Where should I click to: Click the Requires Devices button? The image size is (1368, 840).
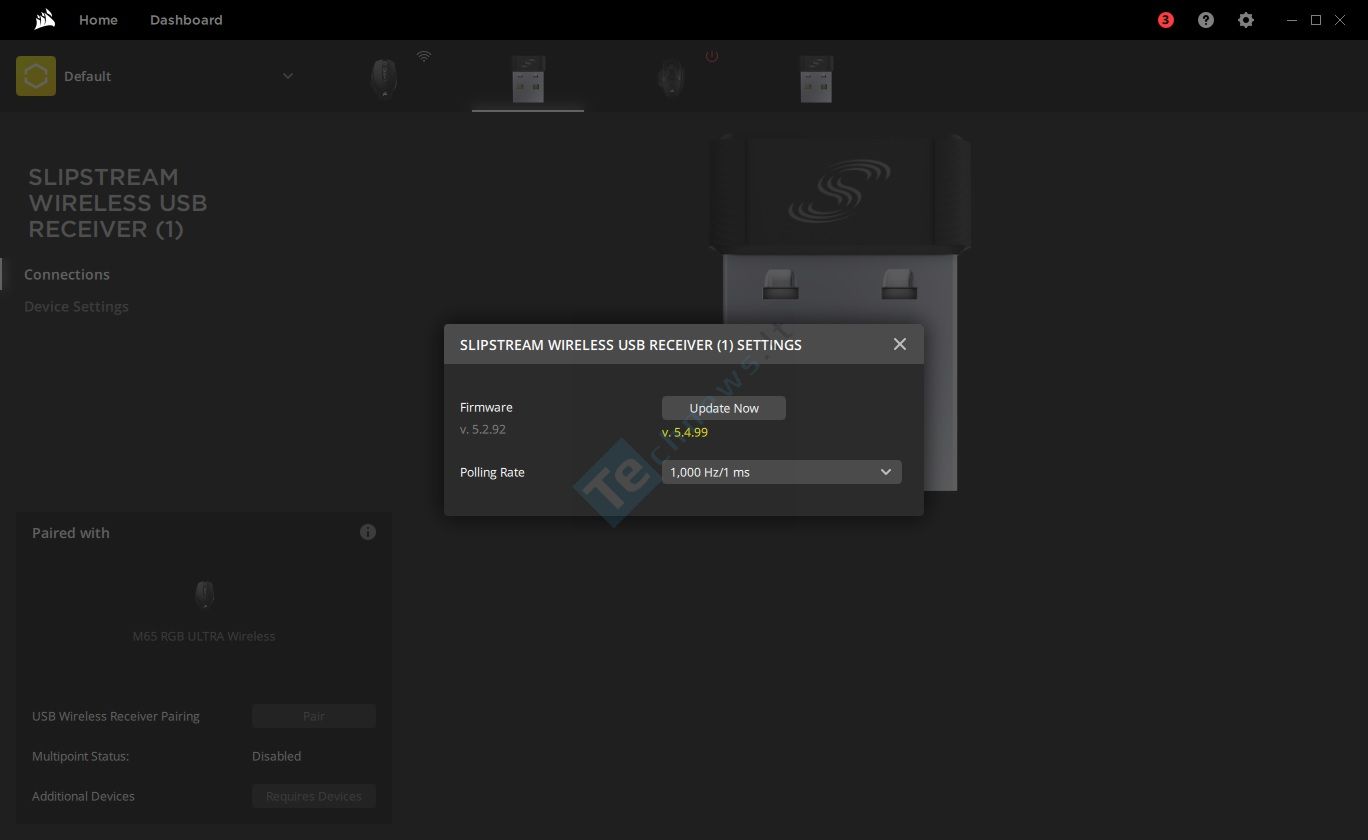(314, 796)
